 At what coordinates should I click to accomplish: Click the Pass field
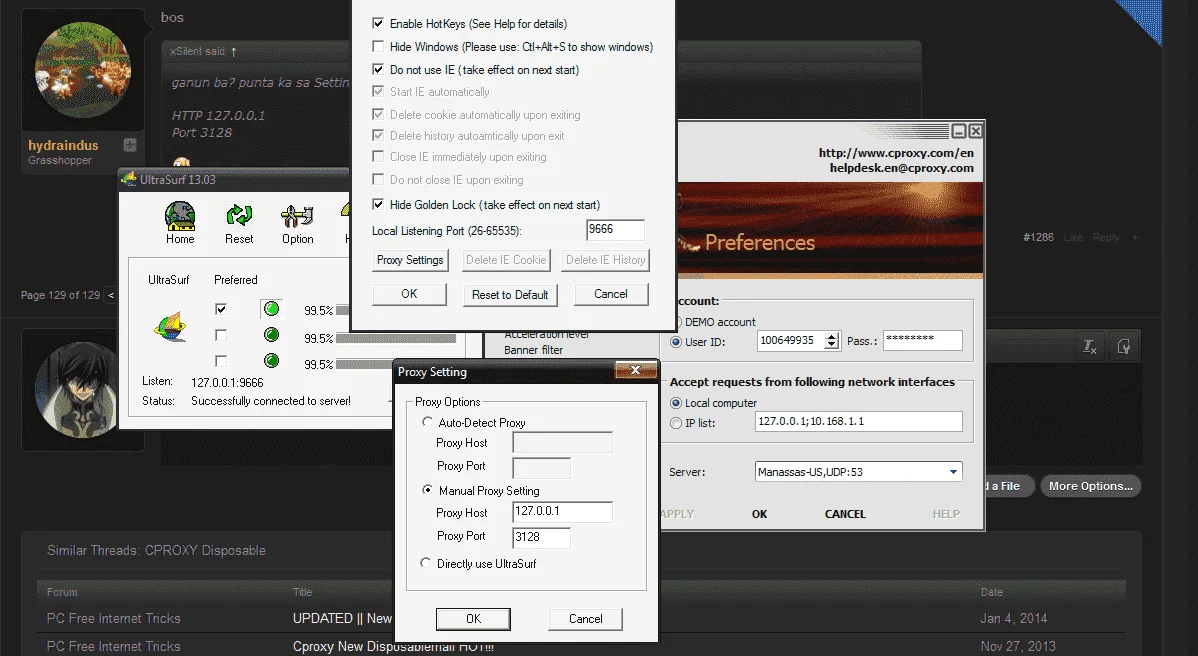click(922, 341)
